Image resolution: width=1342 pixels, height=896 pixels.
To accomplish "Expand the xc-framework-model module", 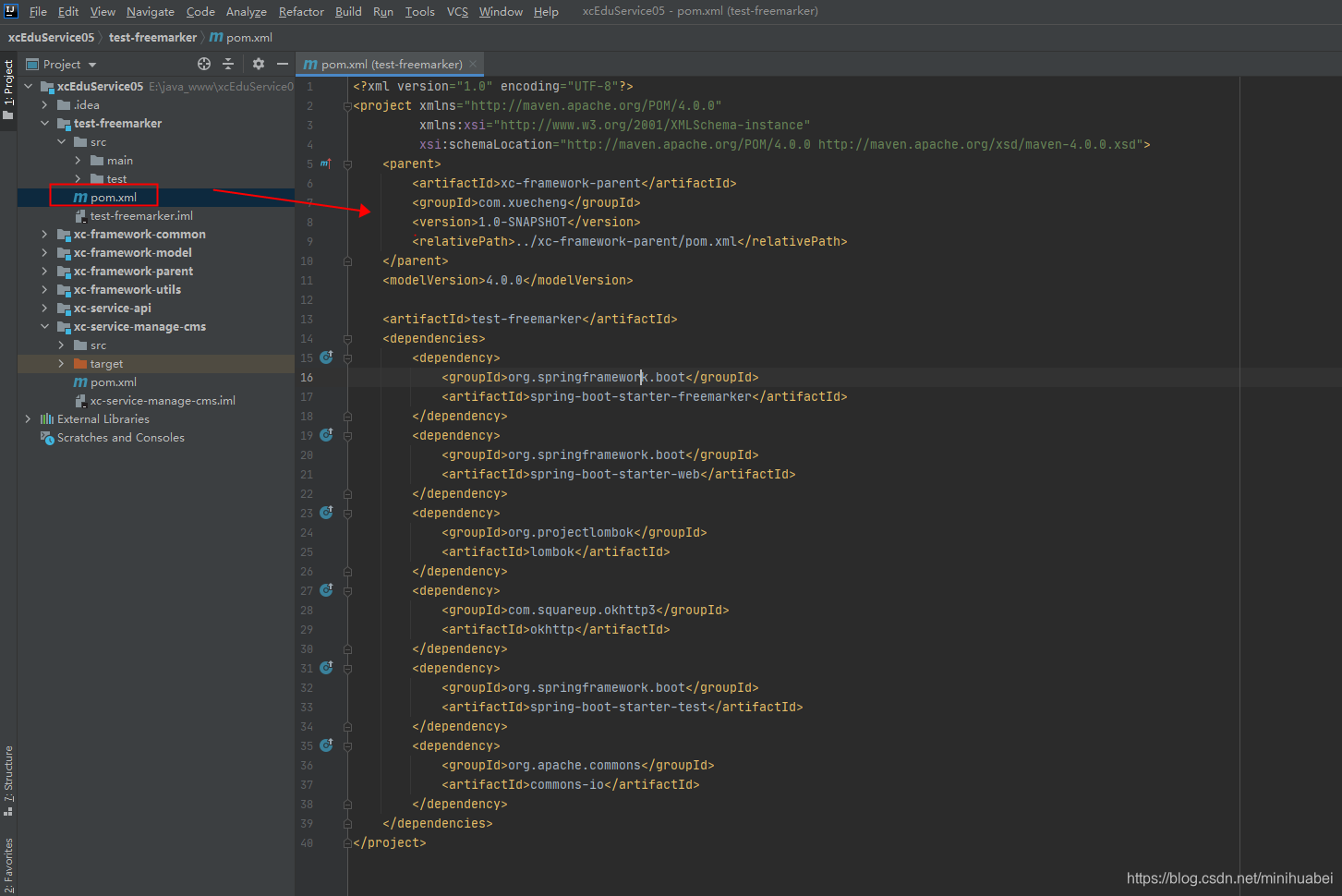I will point(44,252).
